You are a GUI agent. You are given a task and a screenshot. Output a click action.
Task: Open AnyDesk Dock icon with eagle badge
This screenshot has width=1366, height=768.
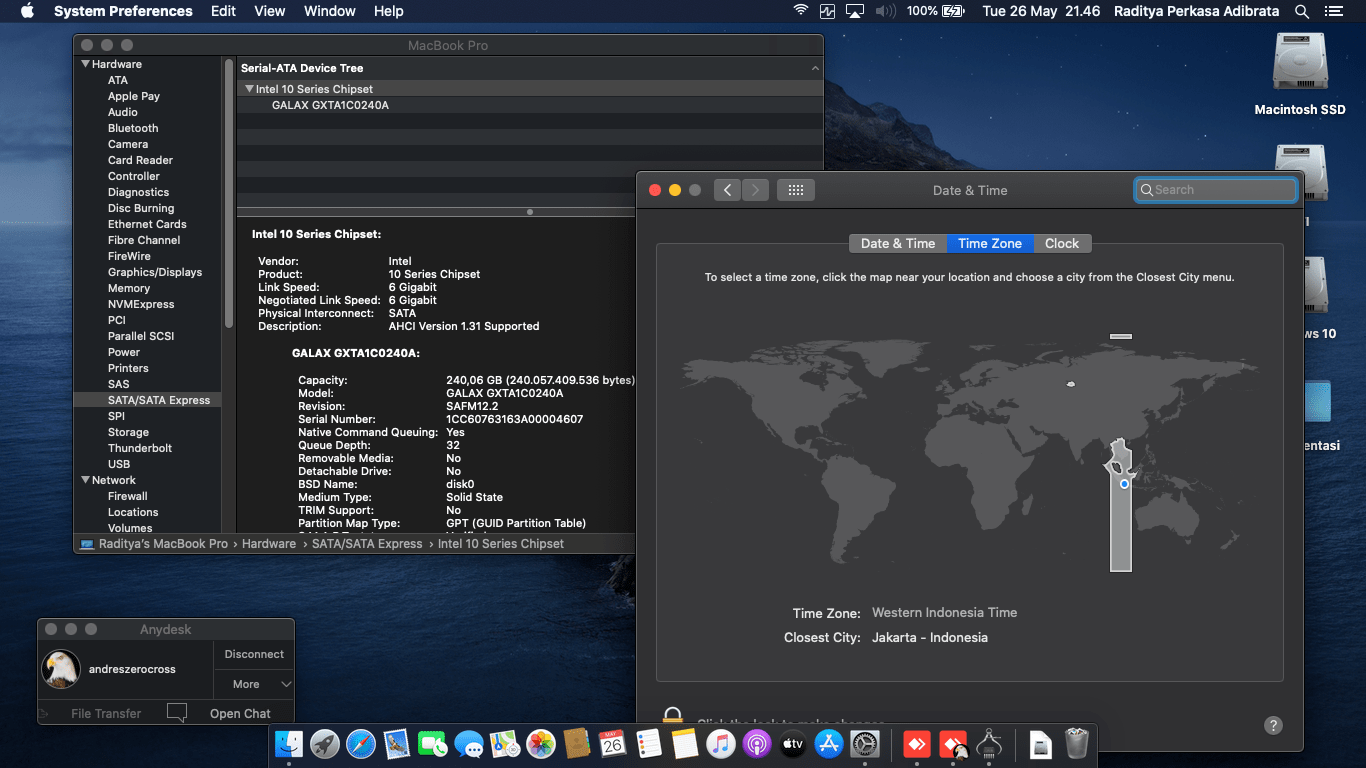[953, 744]
